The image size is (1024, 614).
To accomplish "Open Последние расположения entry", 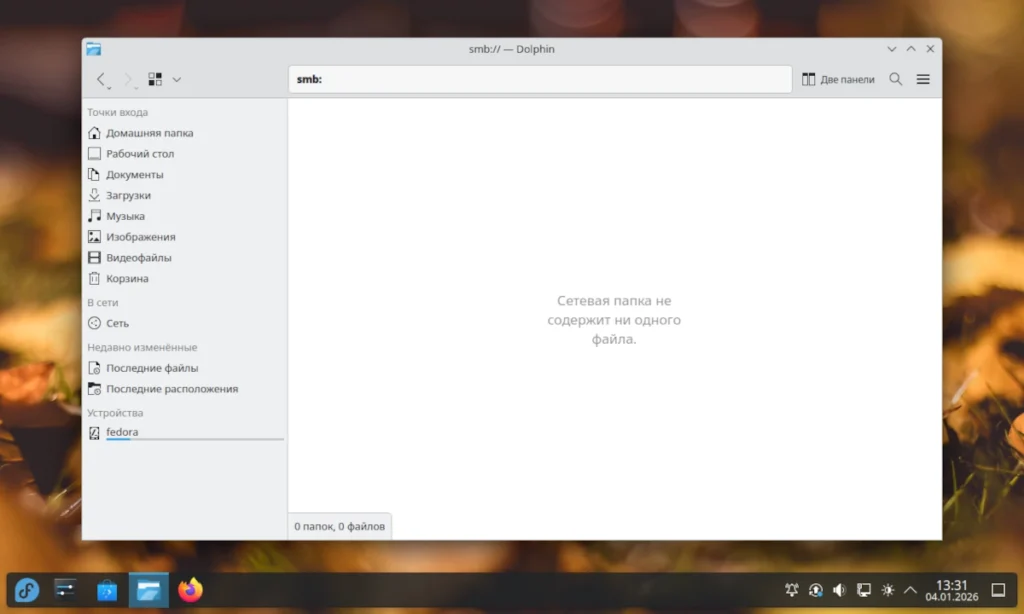I will [x=185, y=389].
